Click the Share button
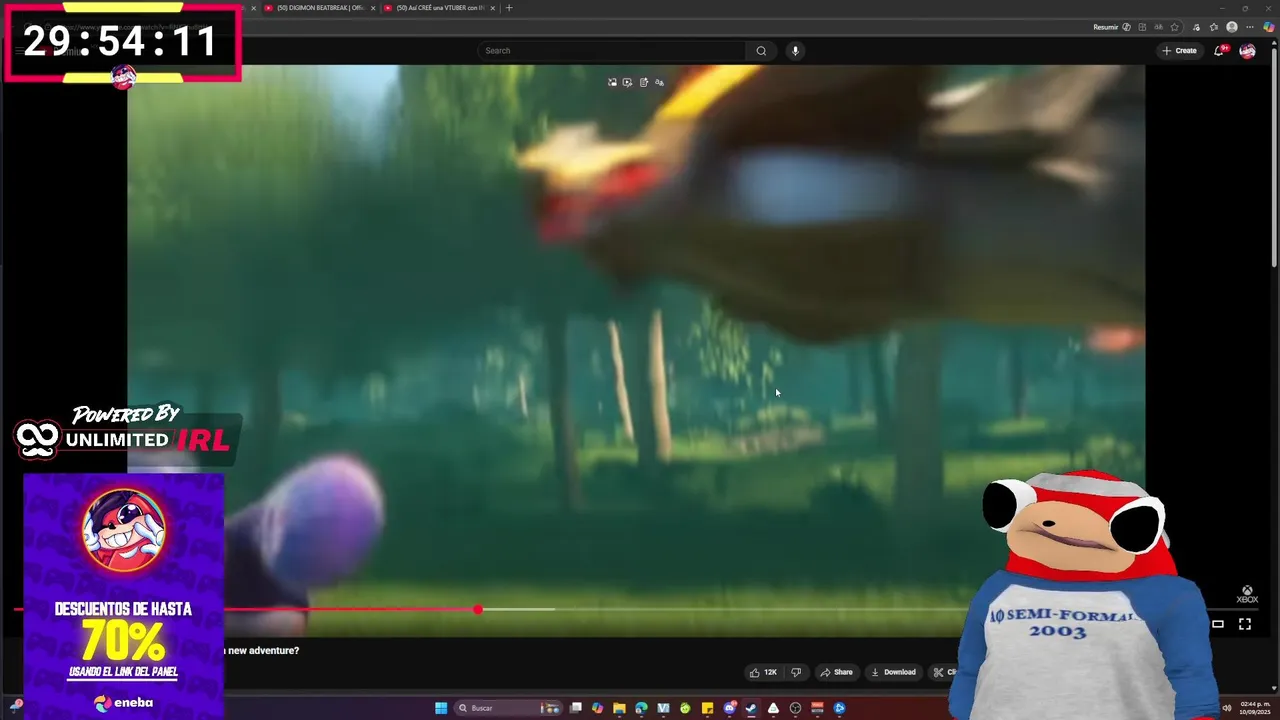The image size is (1280, 720). coord(836,672)
